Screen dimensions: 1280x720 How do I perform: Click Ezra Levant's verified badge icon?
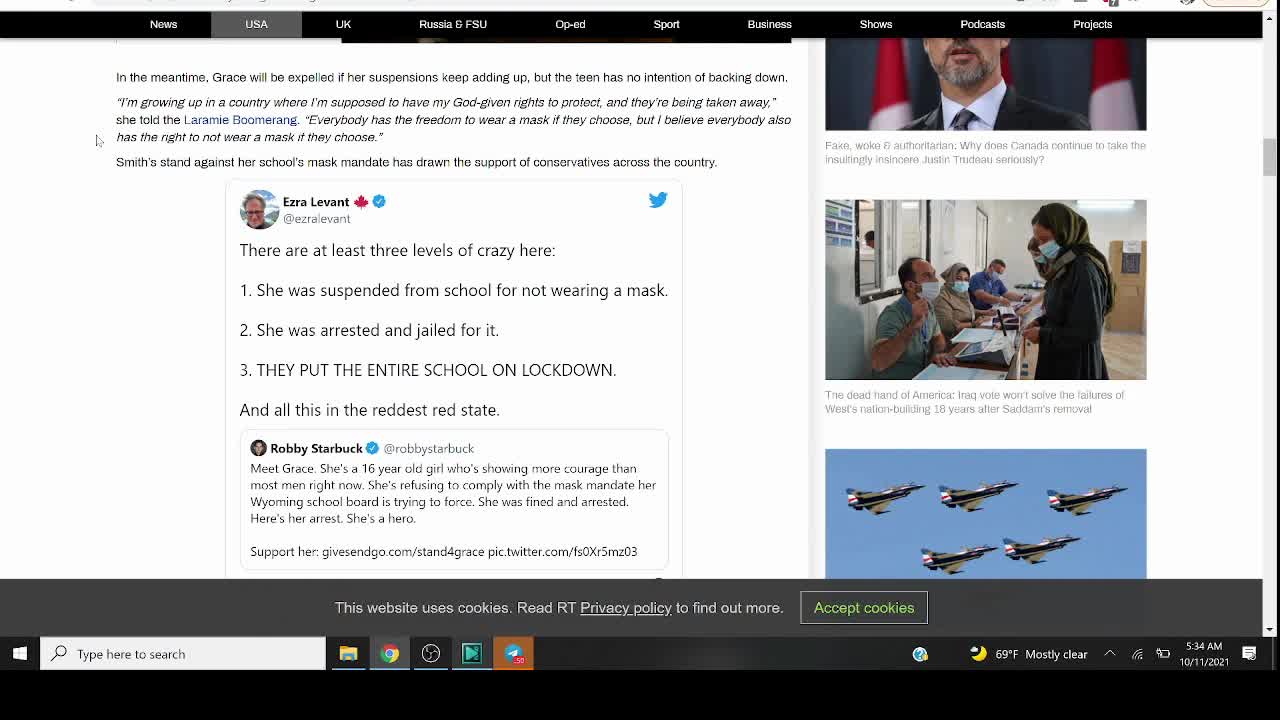[379, 202]
